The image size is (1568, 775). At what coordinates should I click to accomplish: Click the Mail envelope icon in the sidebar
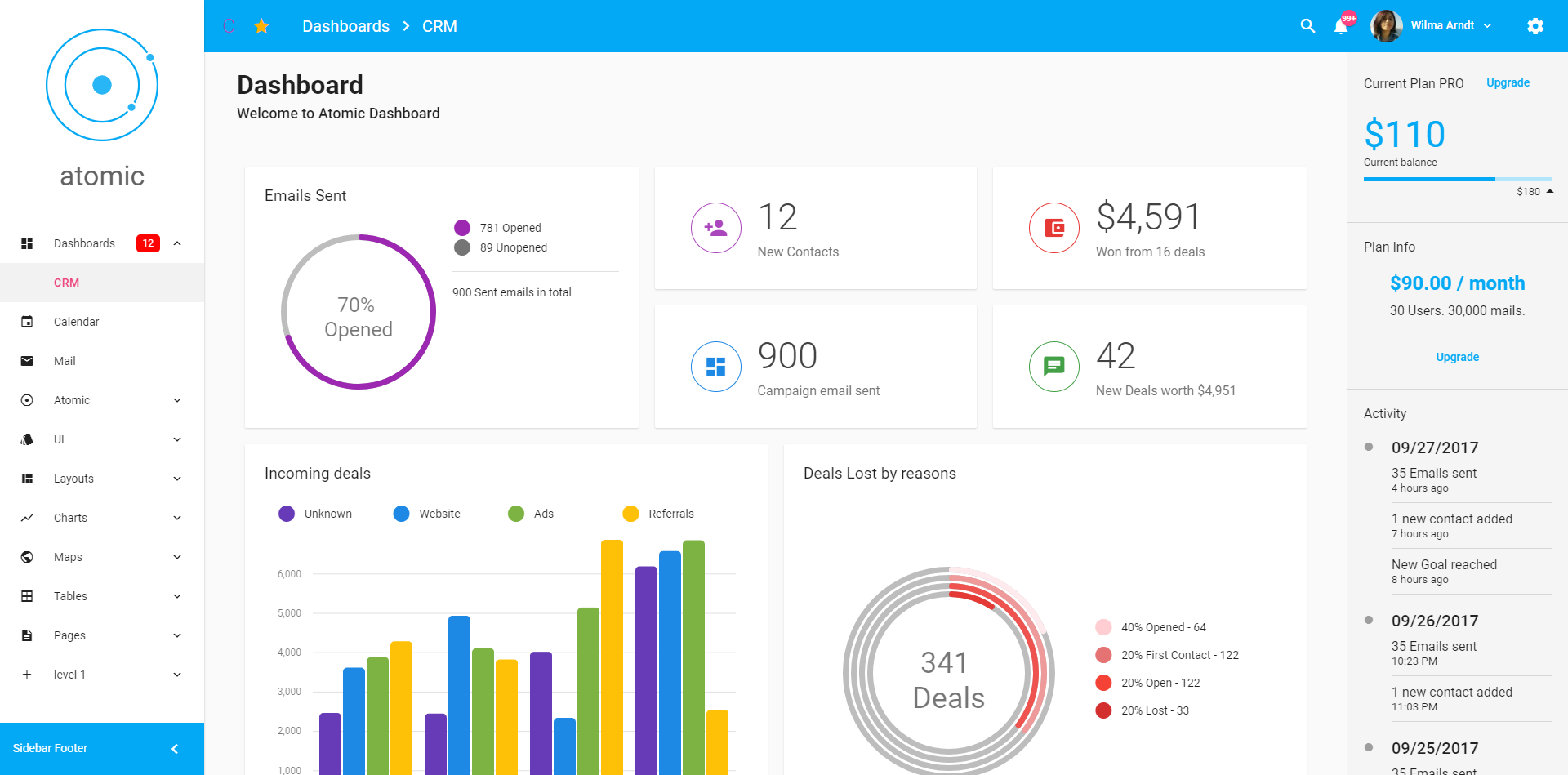[x=27, y=361]
